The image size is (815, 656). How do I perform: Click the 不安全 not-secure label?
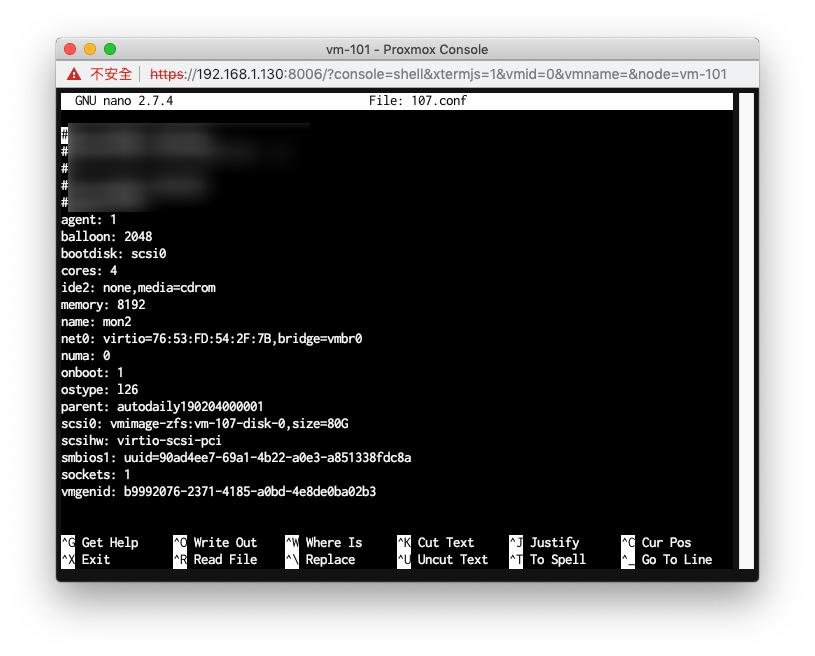111,74
